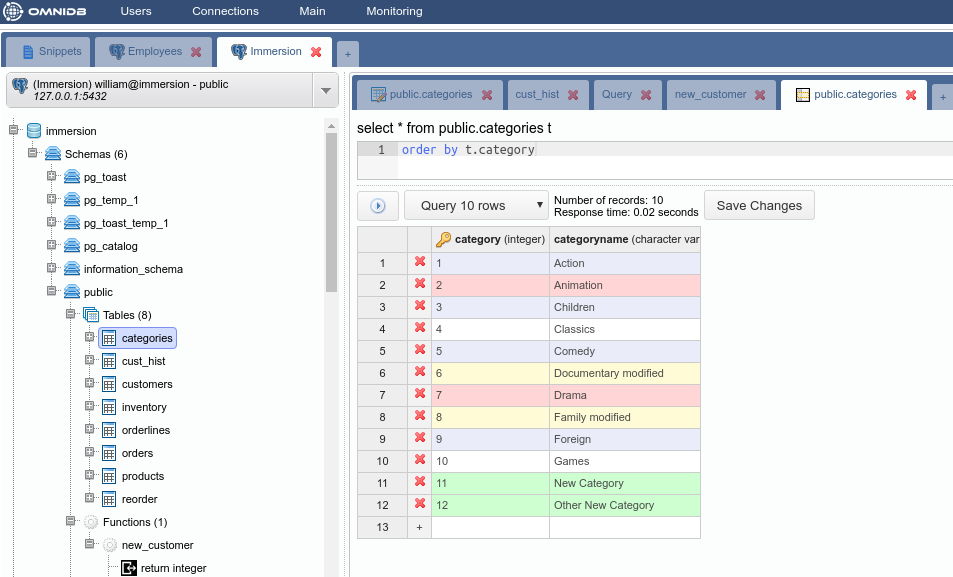
Task: Expand the information_schema node
Action: click(x=51, y=268)
